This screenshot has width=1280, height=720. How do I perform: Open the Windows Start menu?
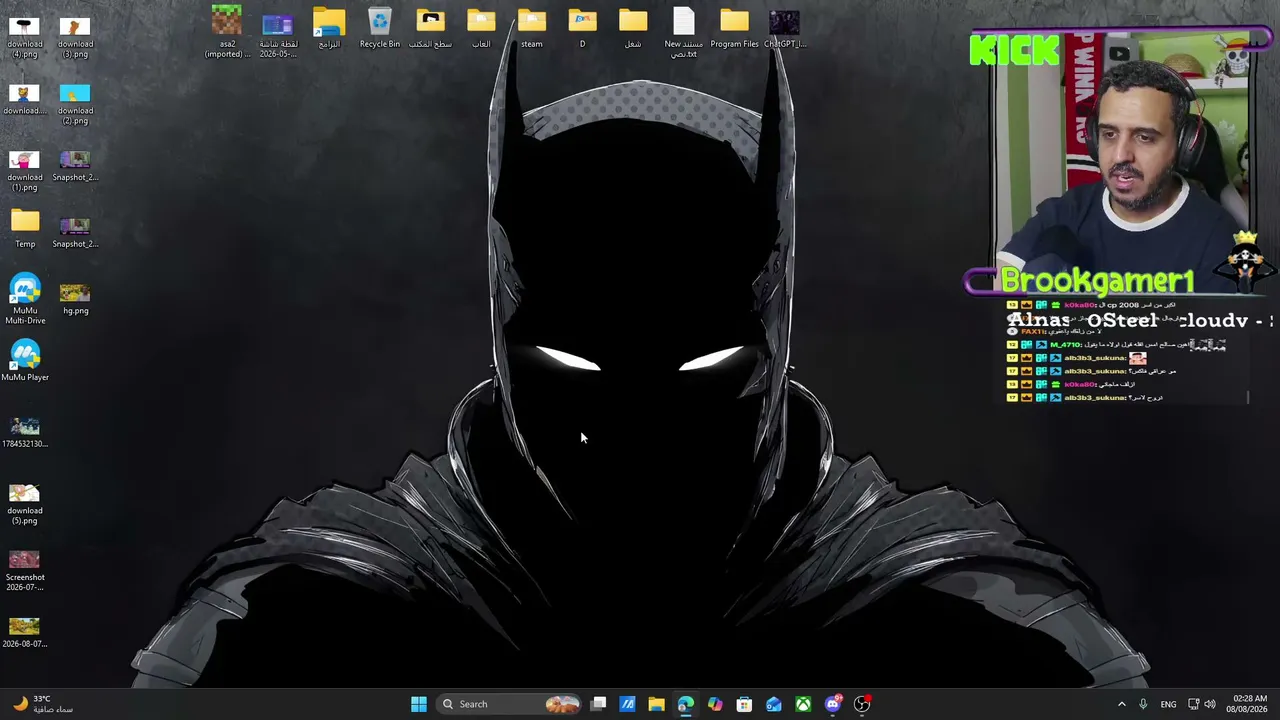(x=419, y=704)
